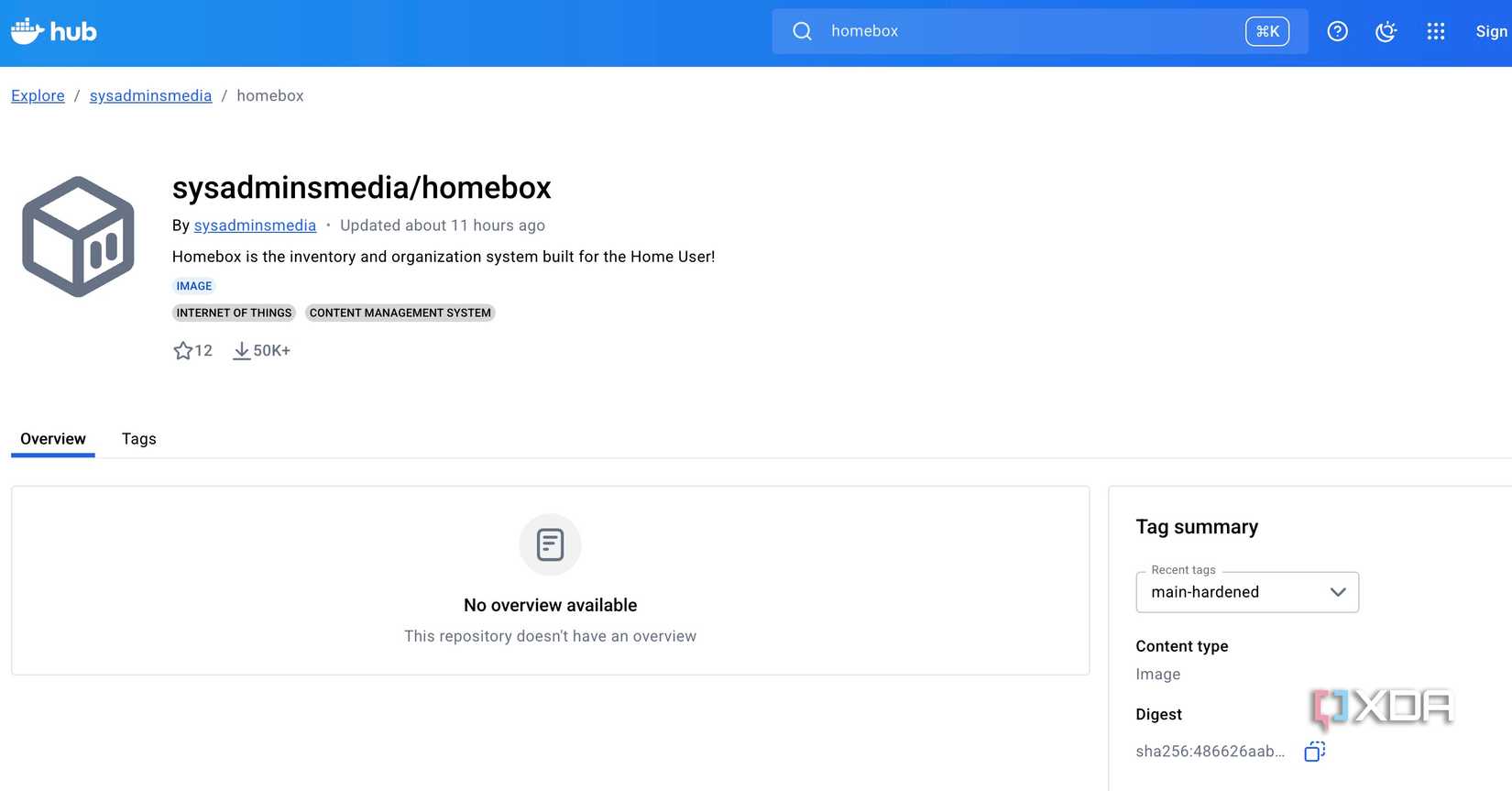Click the CONTENT MANAGEMENT SYSTEM category chip
Screen dimensions: 1512x791
click(400, 313)
